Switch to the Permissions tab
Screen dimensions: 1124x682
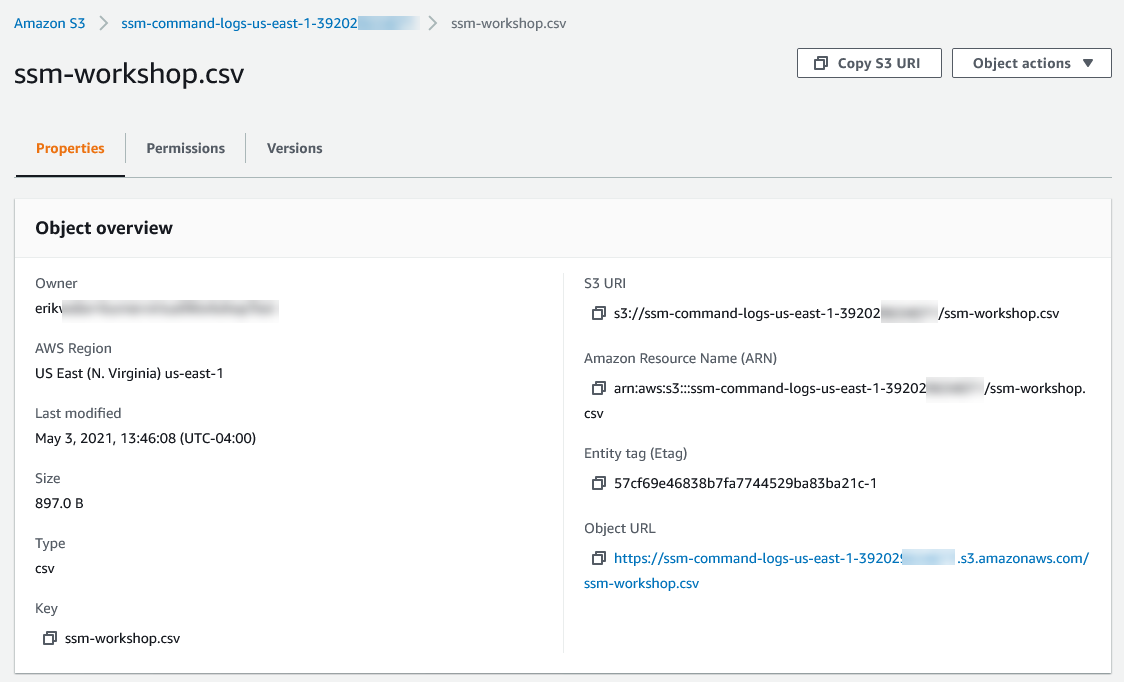pyautogui.click(x=186, y=148)
